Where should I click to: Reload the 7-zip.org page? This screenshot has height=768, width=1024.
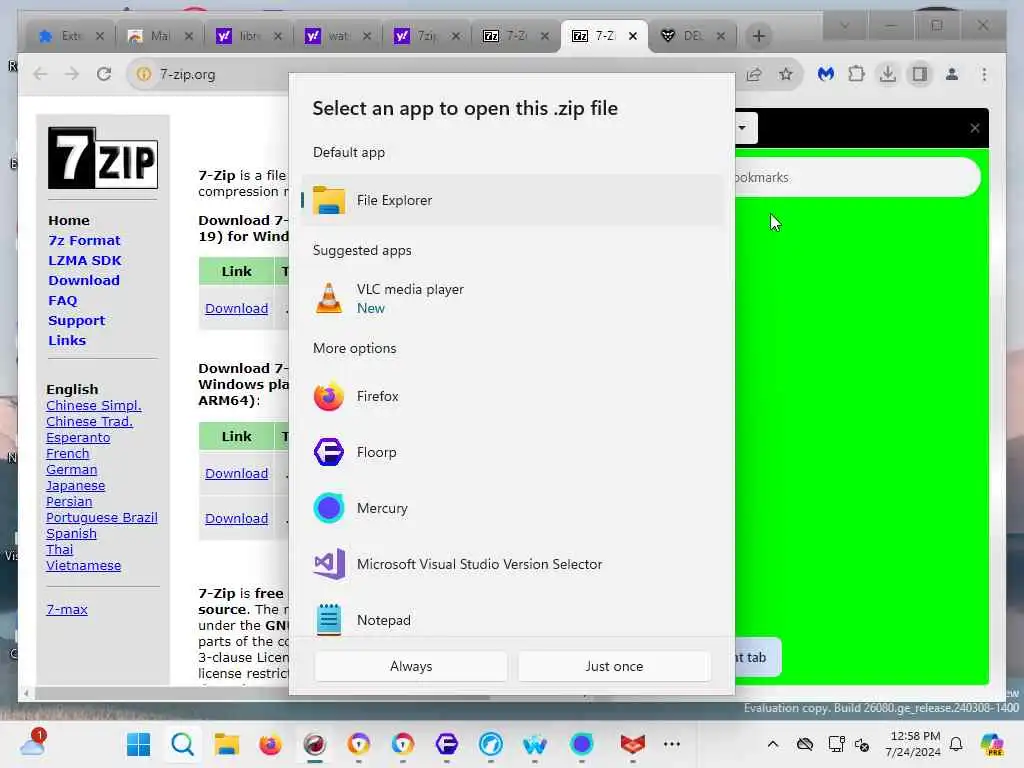point(104,74)
